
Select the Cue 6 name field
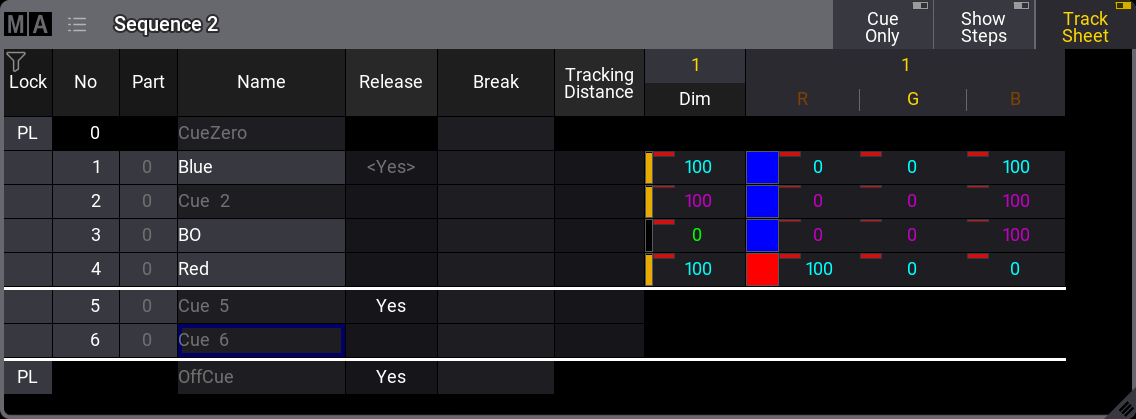click(x=261, y=340)
